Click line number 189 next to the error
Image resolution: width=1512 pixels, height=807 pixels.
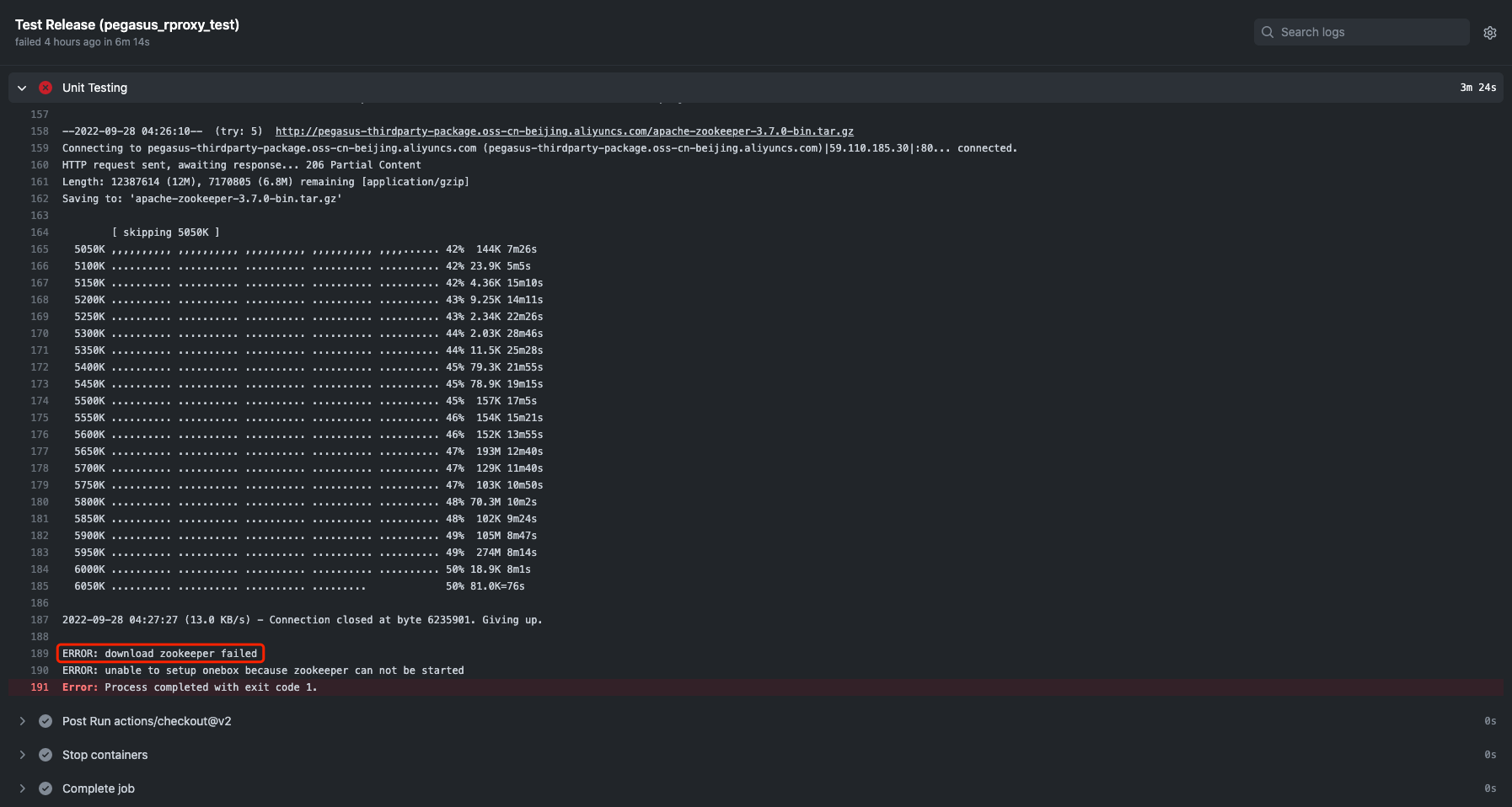click(40, 653)
